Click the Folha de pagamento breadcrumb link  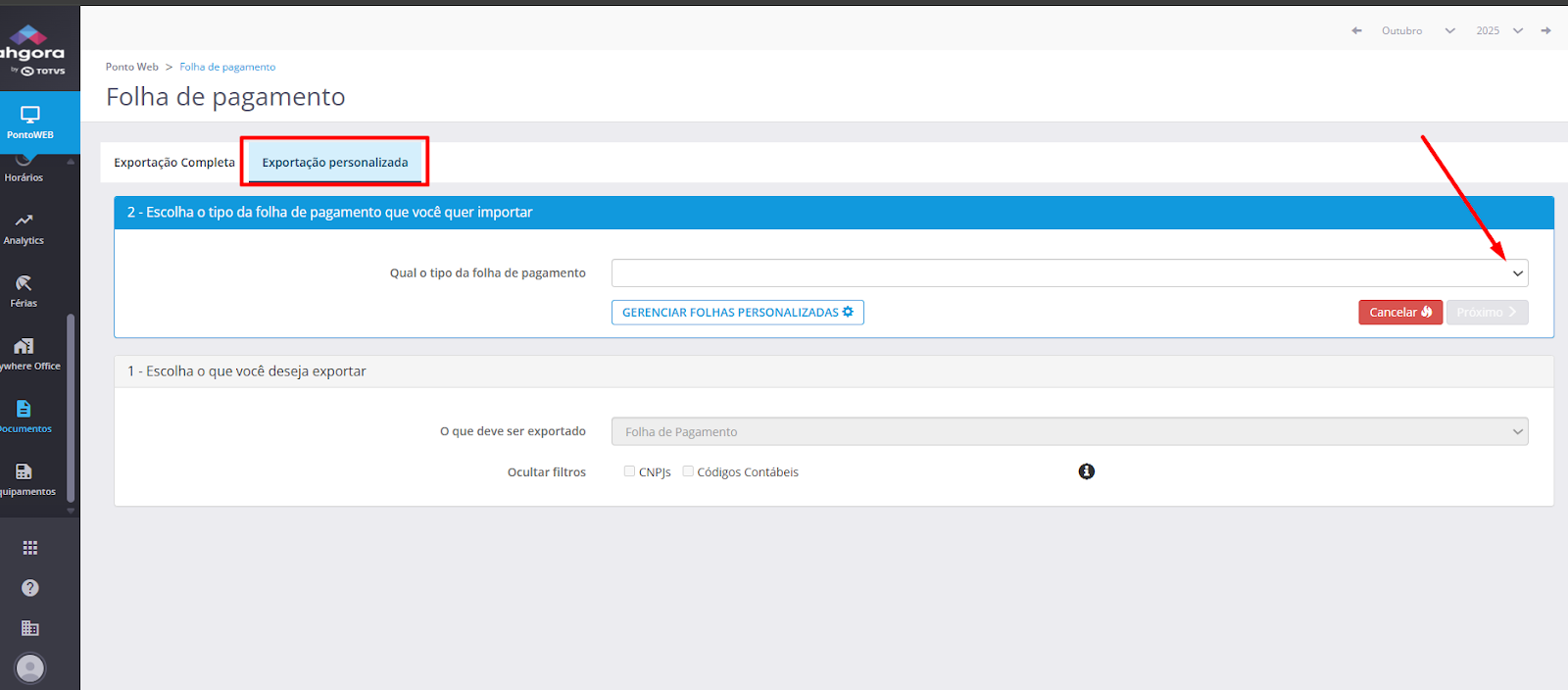(x=227, y=67)
